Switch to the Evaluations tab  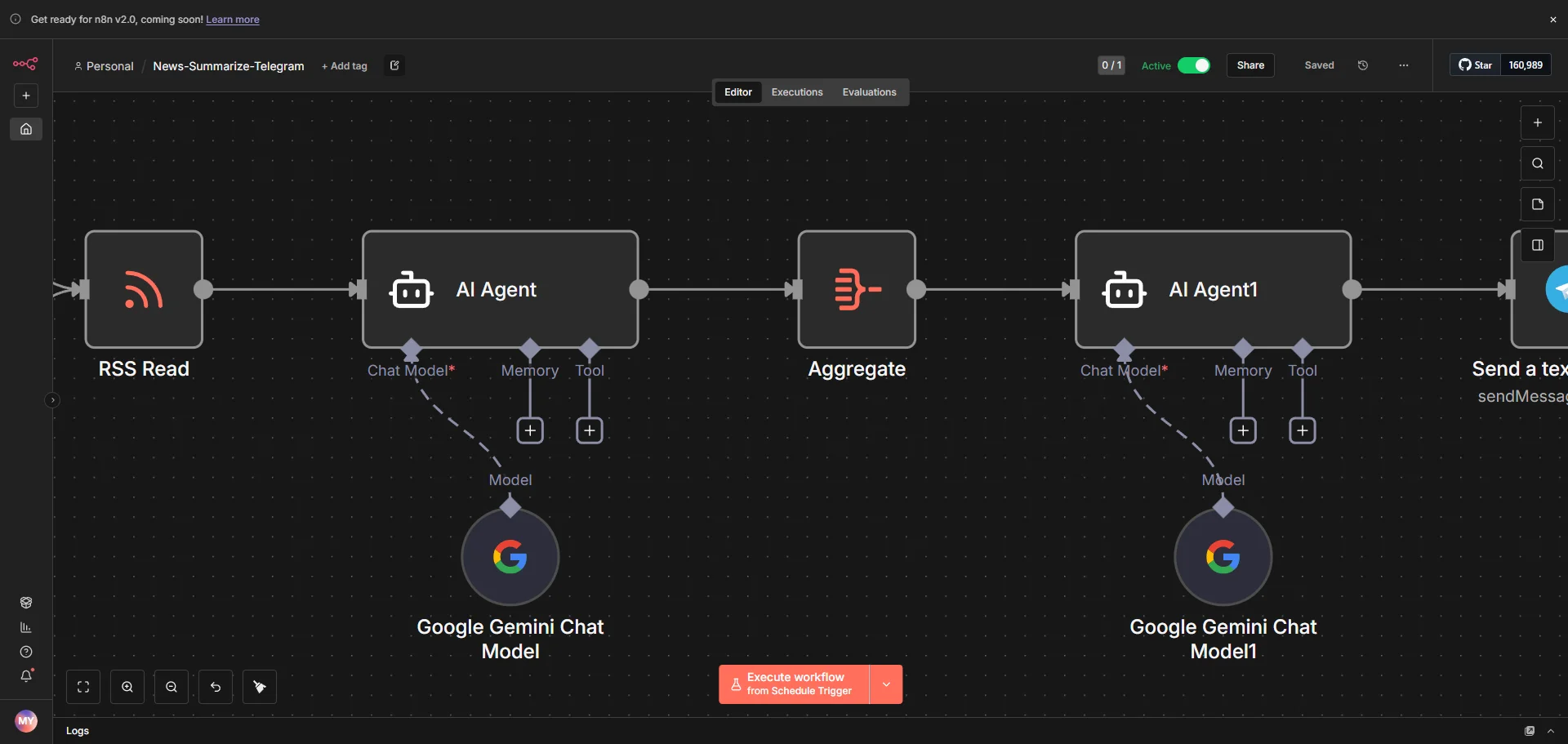[869, 92]
